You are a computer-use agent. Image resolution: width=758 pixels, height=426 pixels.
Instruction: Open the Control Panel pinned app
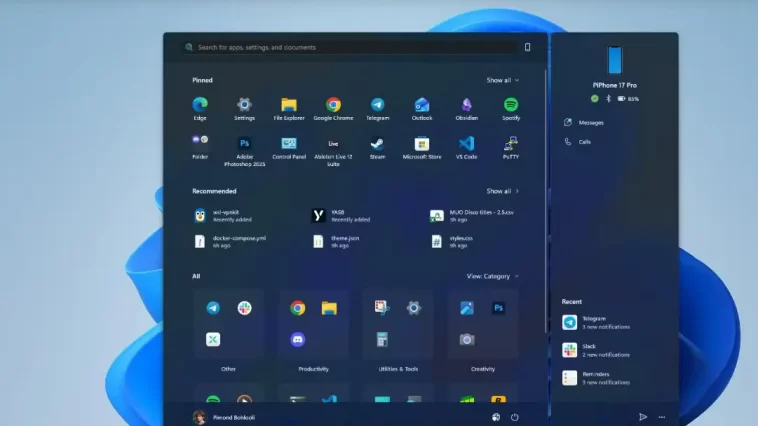point(289,147)
